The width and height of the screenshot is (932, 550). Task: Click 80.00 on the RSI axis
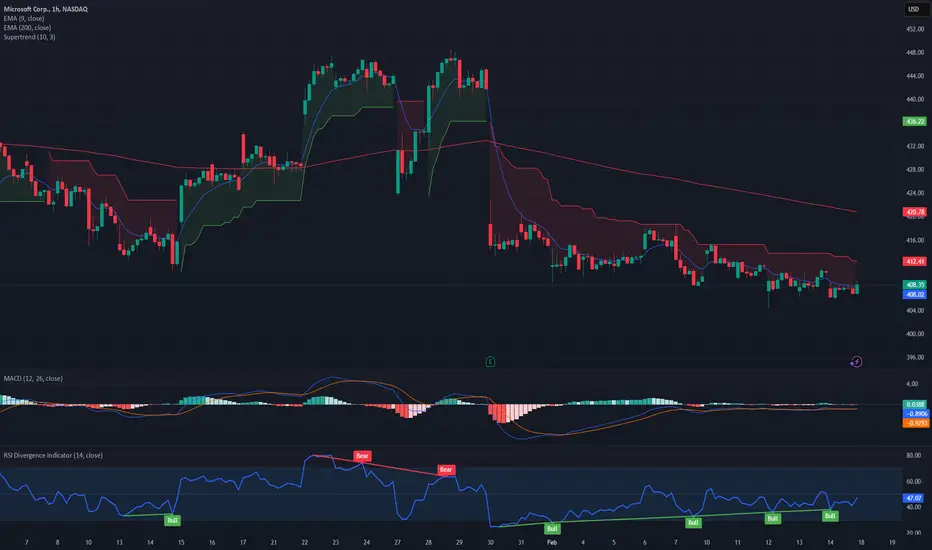[914, 455]
